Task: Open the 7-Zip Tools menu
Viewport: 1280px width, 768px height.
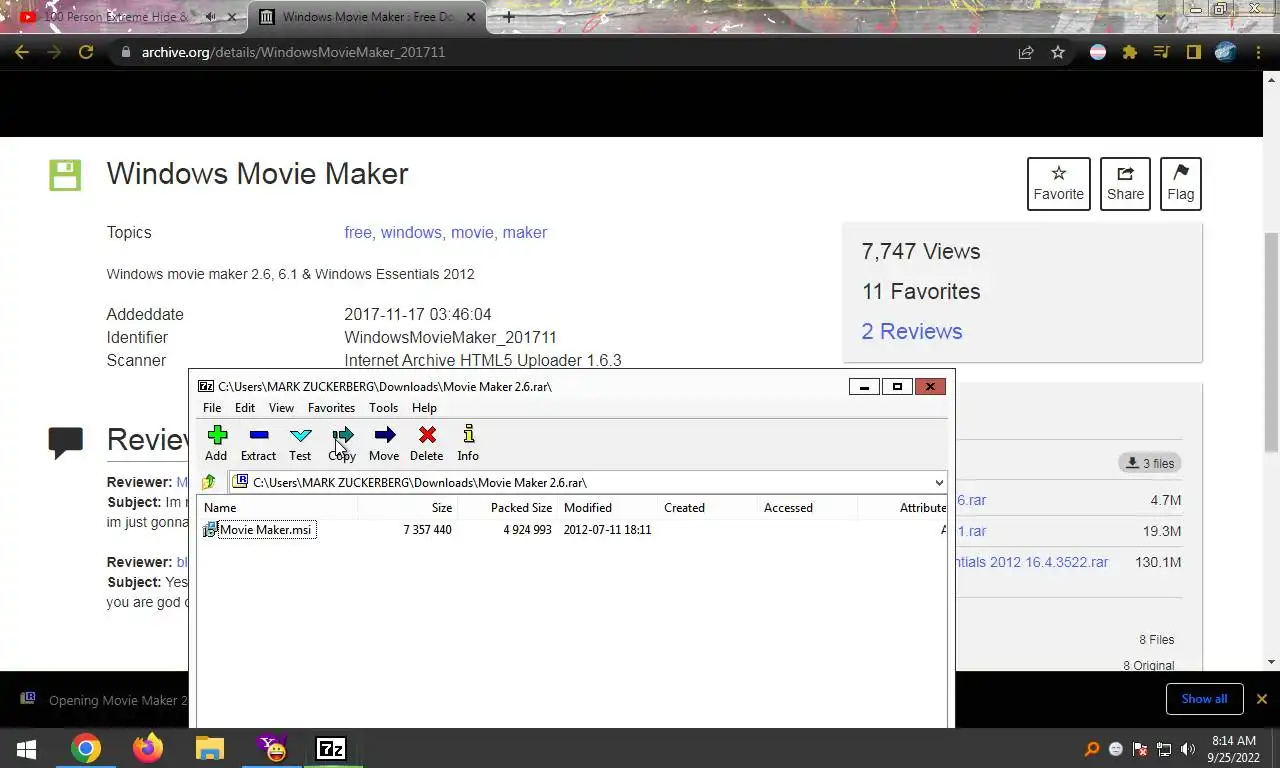Action: click(383, 408)
